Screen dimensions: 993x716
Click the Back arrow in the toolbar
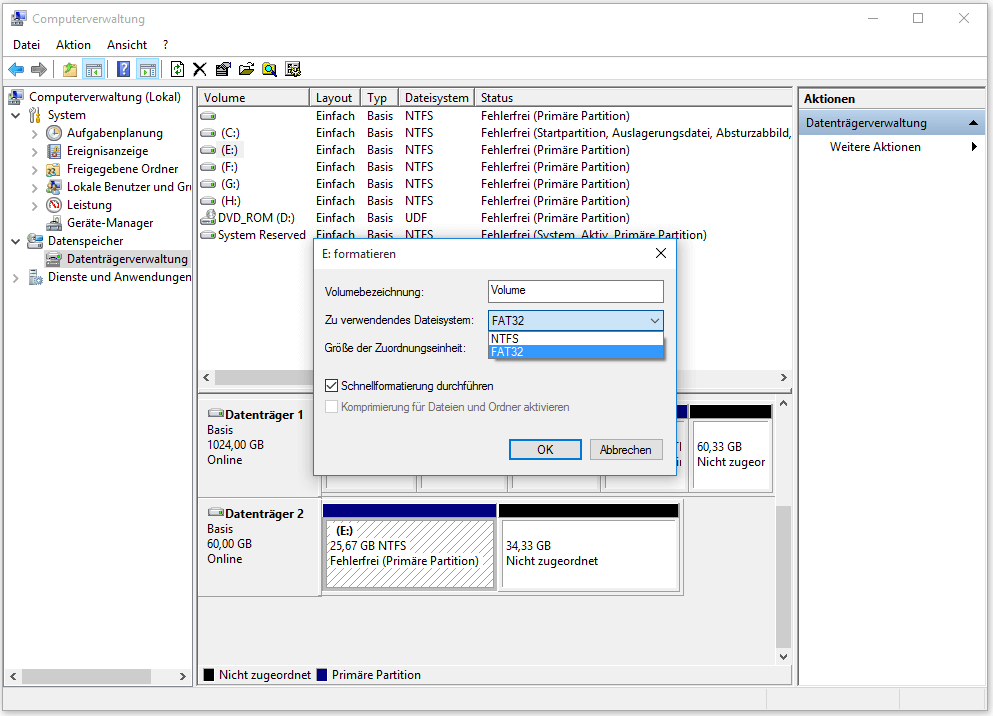(16, 70)
